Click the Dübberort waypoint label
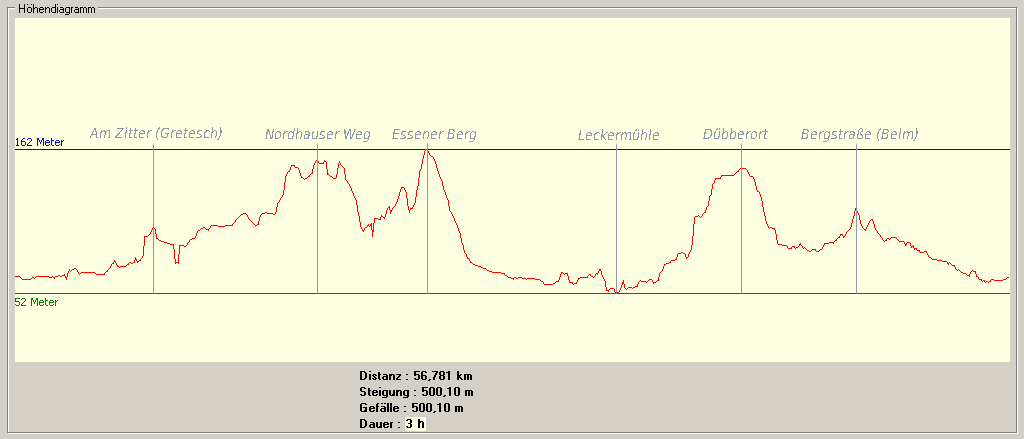Screen dimensions: 1024x439 tap(735, 134)
